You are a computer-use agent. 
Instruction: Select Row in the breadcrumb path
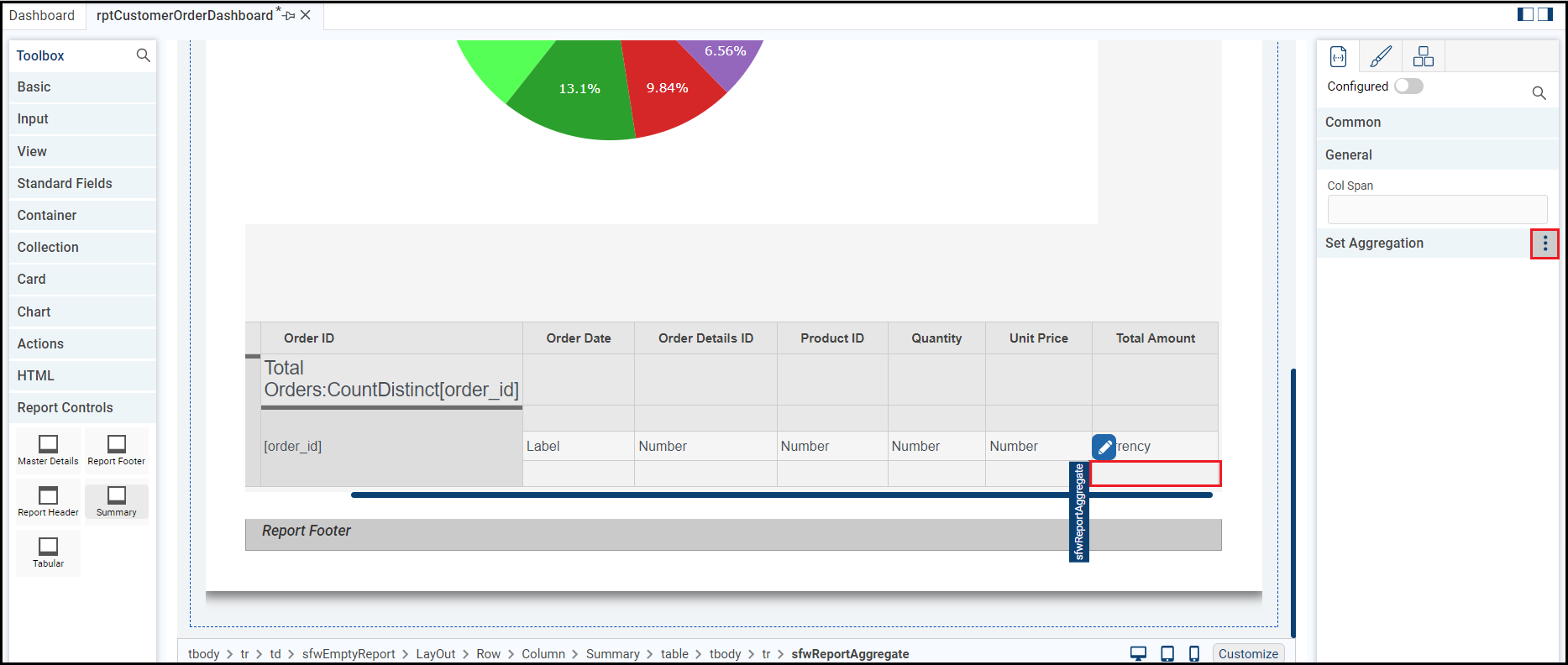(x=488, y=654)
